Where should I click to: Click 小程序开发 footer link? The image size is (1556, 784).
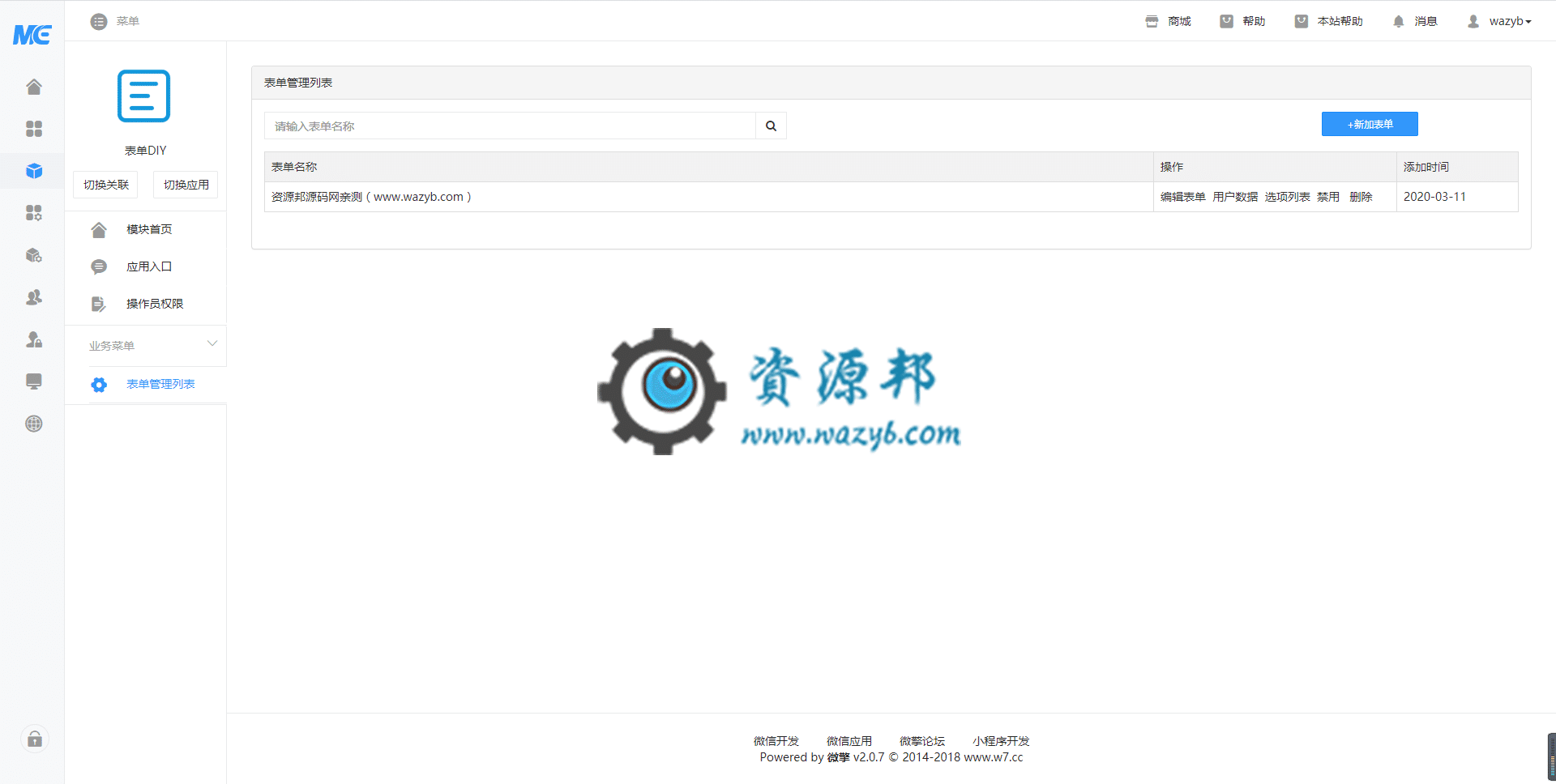pyautogui.click(x=1001, y=741)
